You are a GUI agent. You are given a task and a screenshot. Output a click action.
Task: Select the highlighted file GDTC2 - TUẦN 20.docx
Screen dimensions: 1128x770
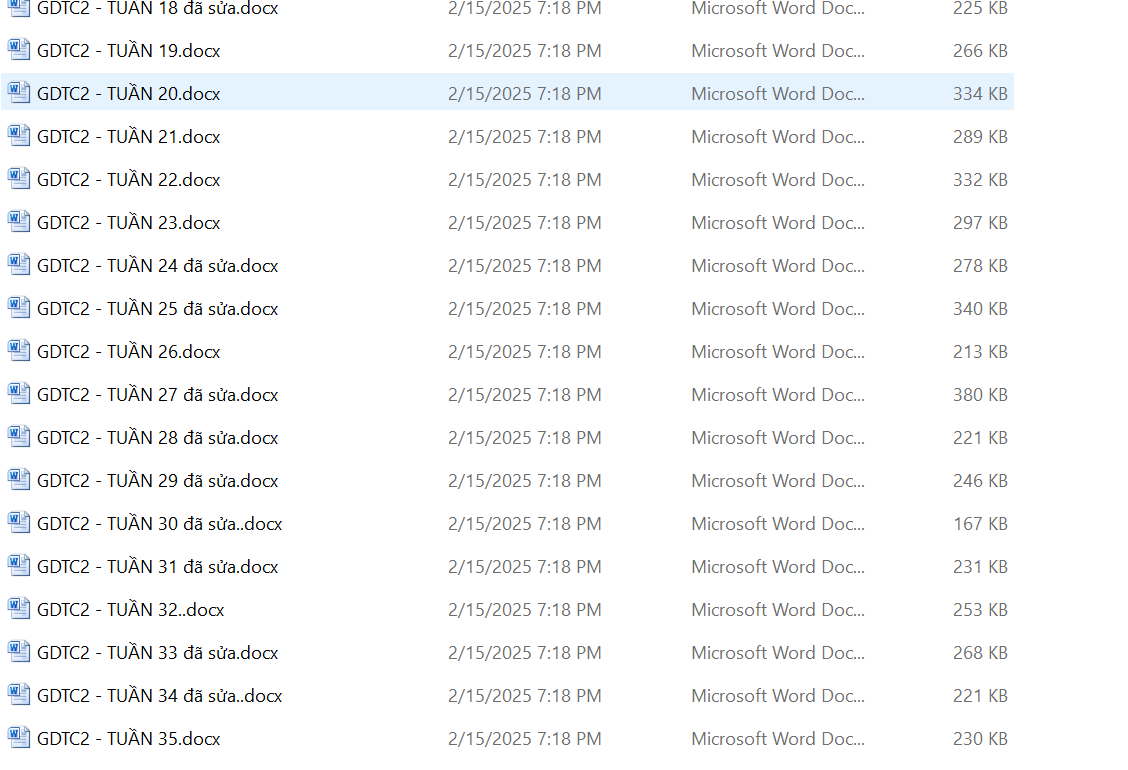[128, 94]
